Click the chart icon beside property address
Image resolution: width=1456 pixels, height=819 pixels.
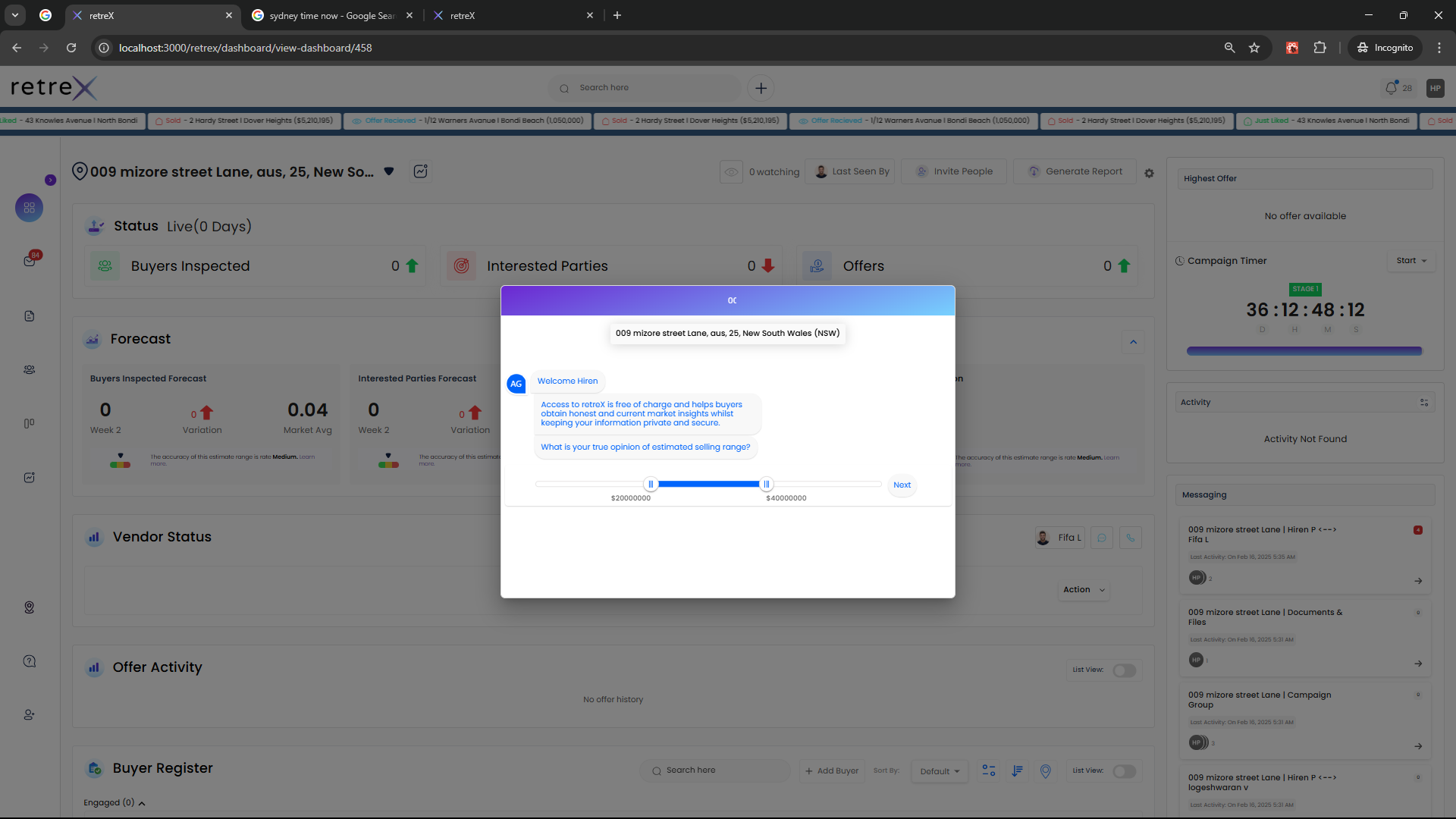tap(420, 171)
